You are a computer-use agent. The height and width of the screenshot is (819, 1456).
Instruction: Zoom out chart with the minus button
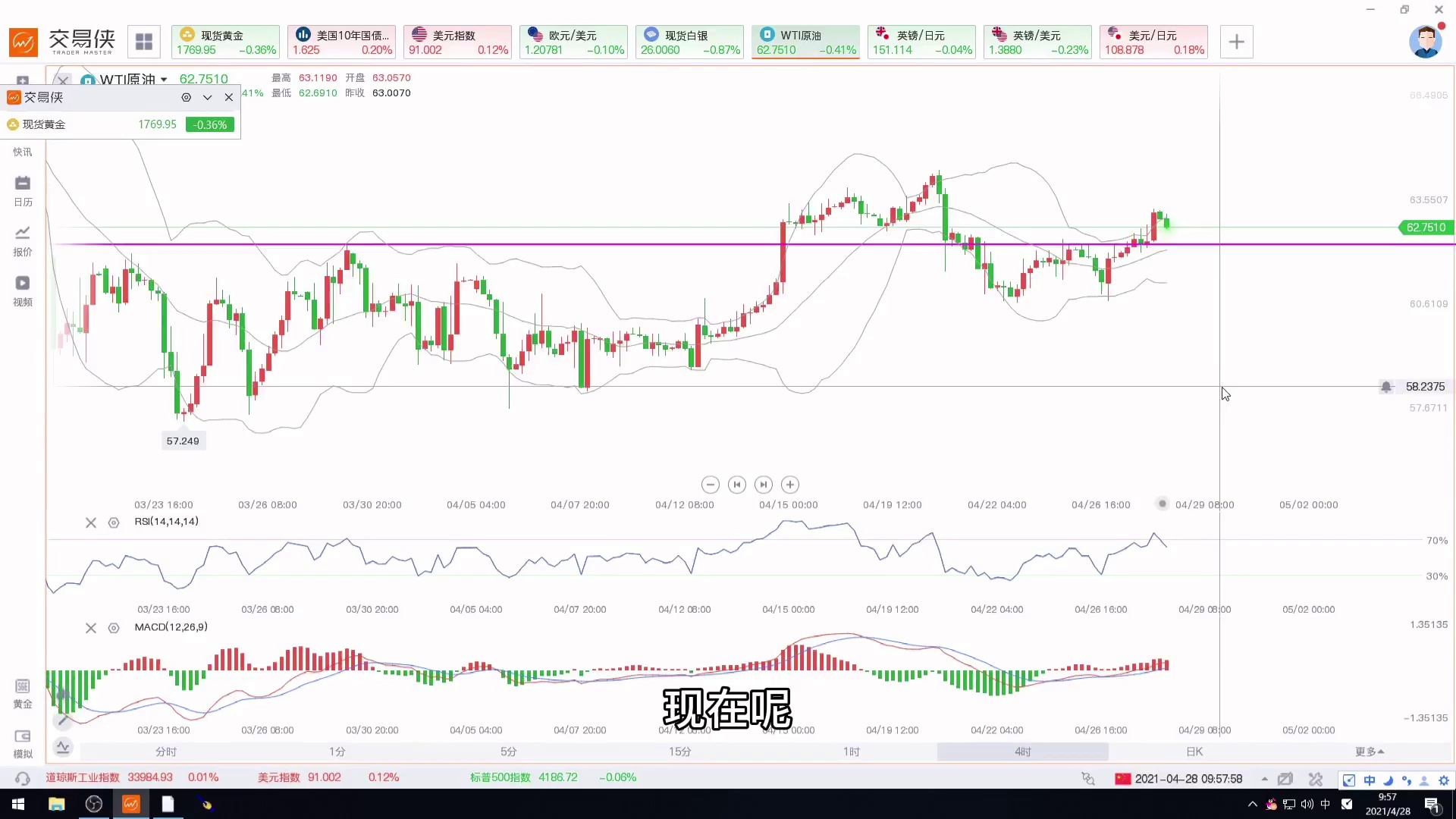[710, 485]
